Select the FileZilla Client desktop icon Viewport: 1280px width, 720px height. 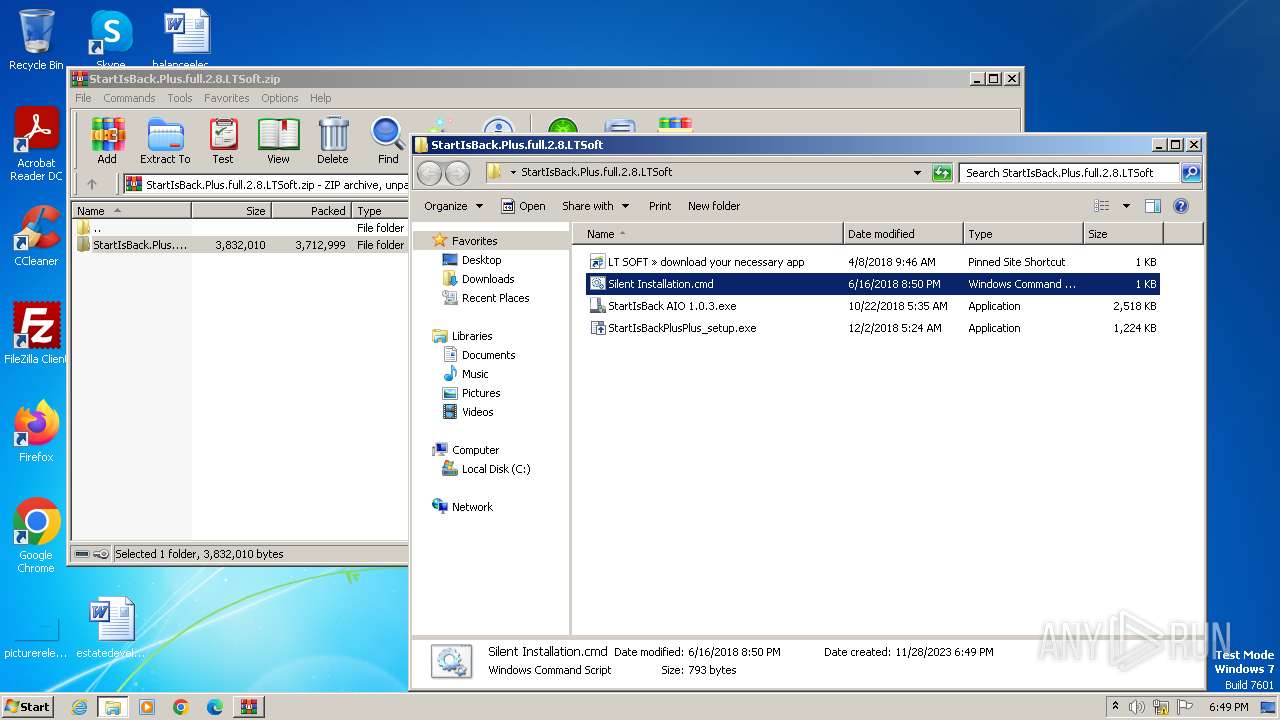[x=36, y=334]
